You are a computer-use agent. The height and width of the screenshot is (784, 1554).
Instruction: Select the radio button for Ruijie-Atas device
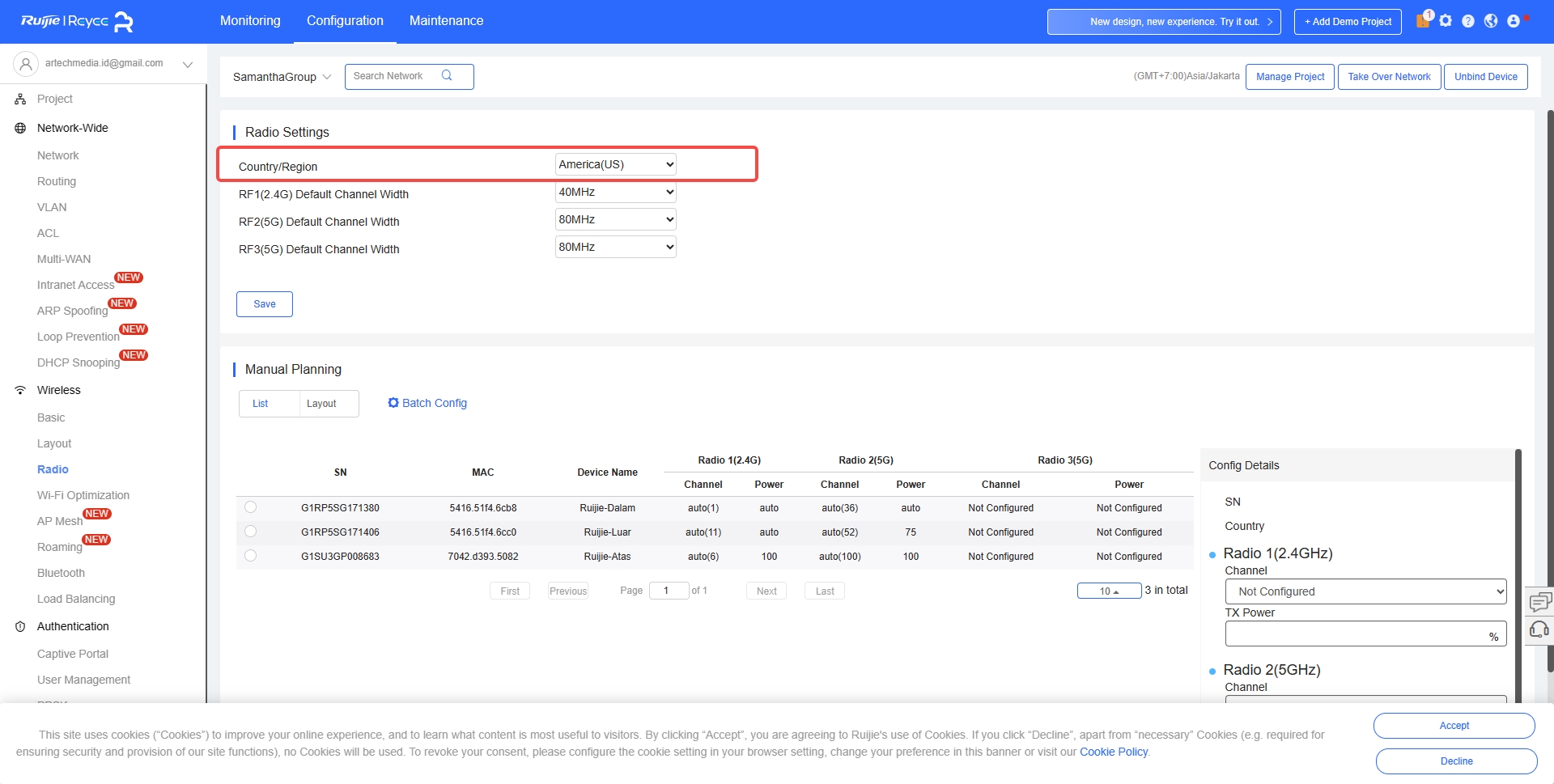pos(251,556)
